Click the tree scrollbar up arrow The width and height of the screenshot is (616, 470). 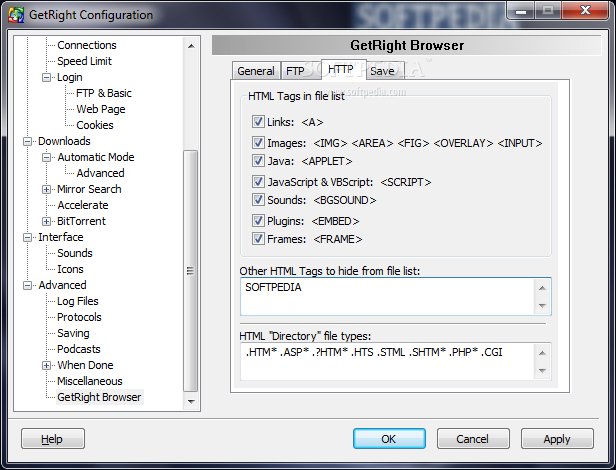click(191, 46)
